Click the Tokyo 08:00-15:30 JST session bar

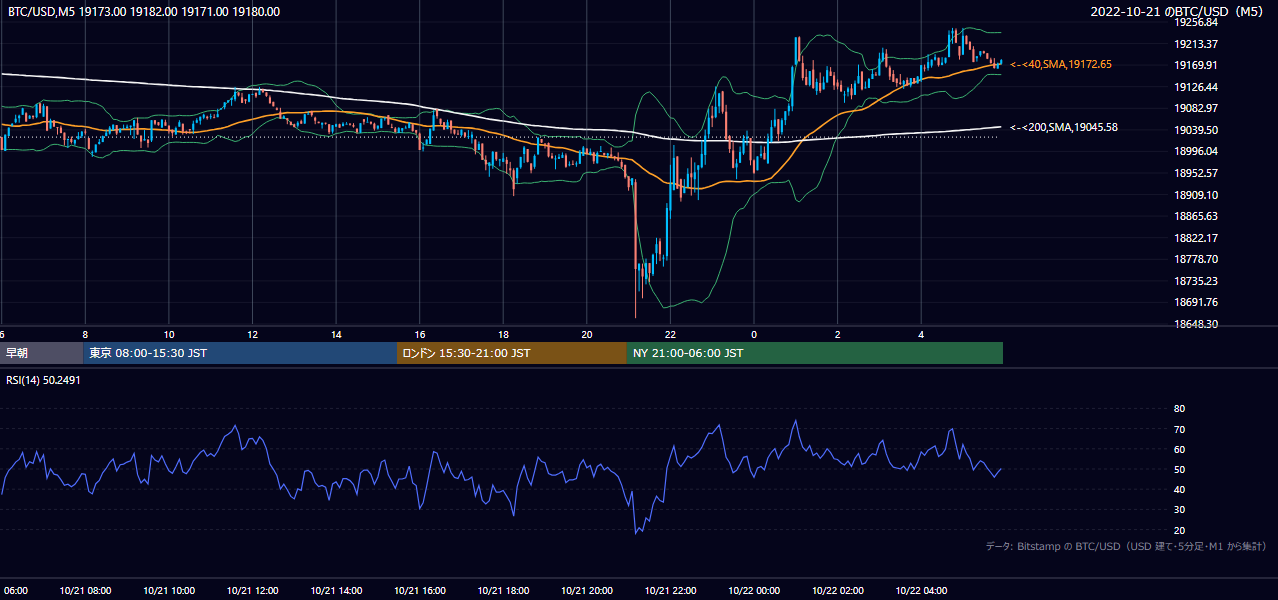click(x=240, y=353)
